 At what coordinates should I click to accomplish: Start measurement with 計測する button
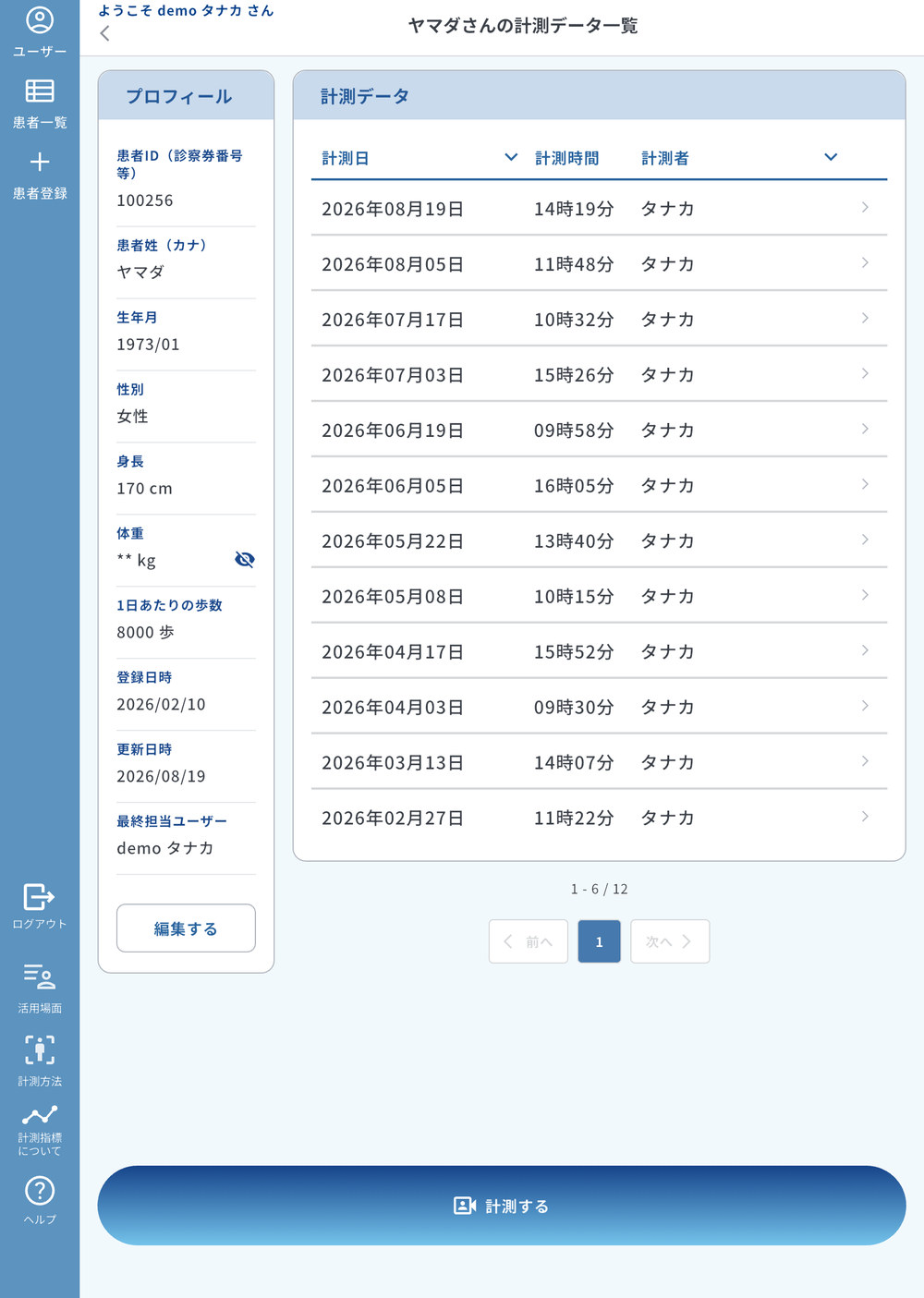pos(502,1206)
